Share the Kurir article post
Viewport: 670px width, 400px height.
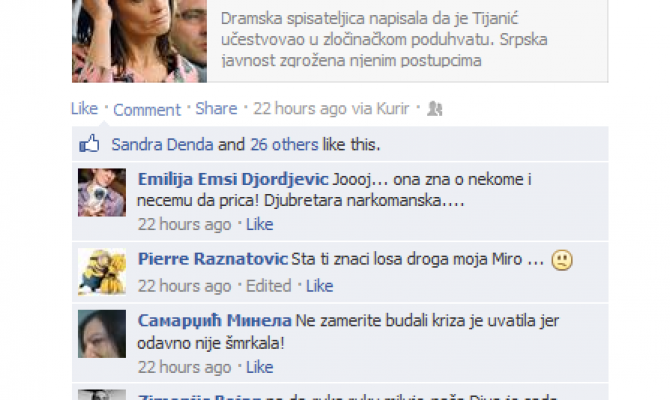point(216,109)
